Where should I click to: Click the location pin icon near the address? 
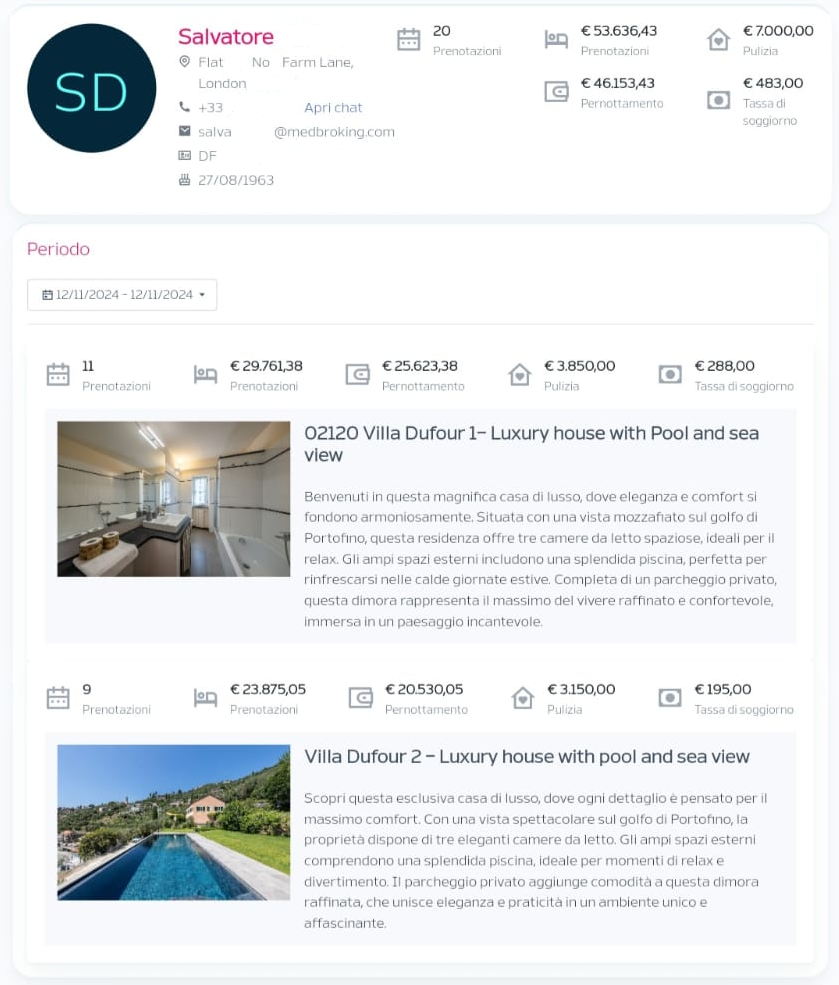(184, 62)
